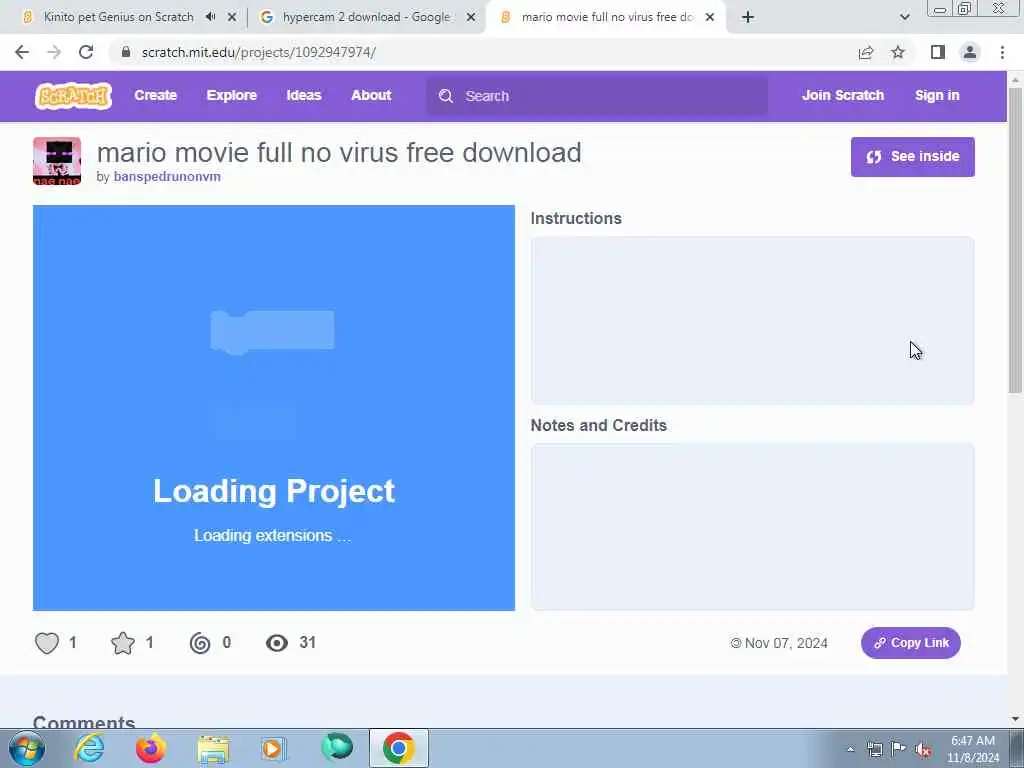Image resolution: width=1024 pixels, height=768 pixels.
Task: Open the author banspedrunonvm profile link
Action: point(167,176)
